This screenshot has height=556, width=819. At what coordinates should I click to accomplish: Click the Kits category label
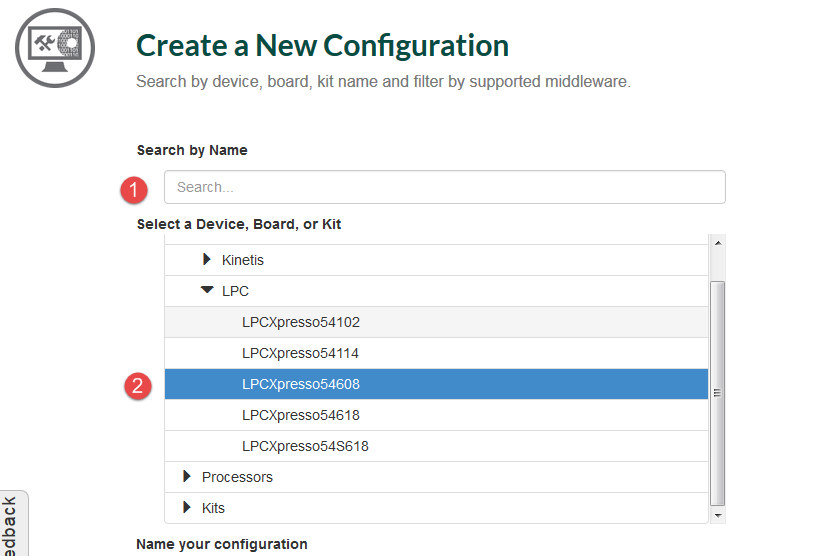click(213, 508)
